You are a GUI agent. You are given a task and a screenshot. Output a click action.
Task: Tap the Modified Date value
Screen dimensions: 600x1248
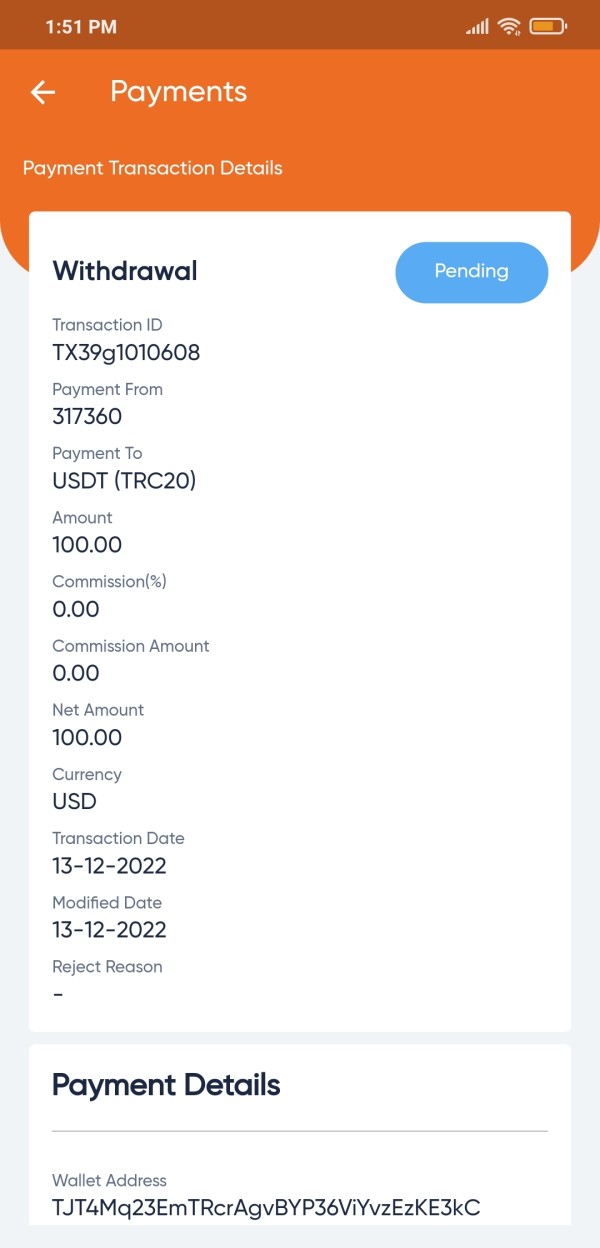tap(109, 930)
